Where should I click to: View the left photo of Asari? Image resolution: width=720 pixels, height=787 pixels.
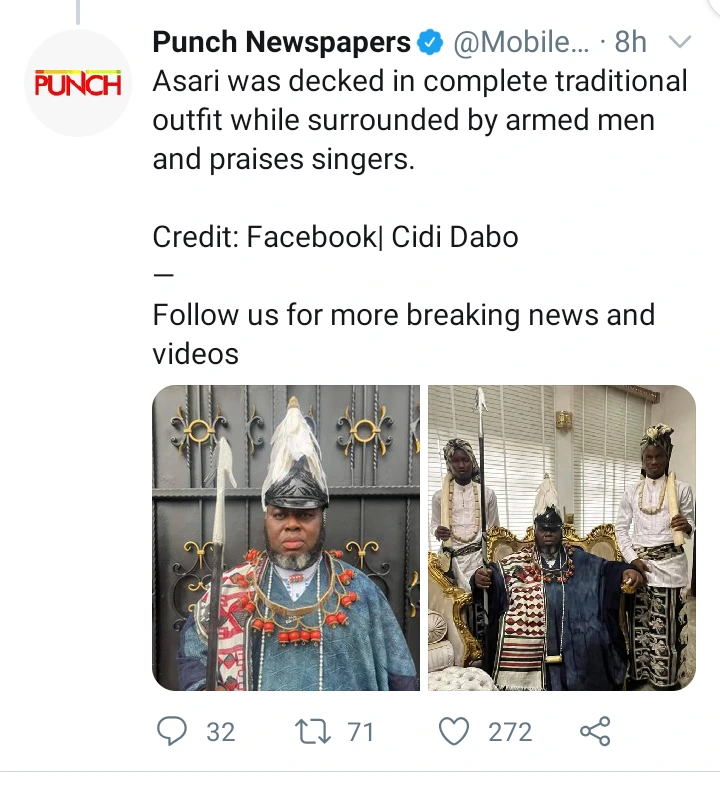click(x=286, y=538)
